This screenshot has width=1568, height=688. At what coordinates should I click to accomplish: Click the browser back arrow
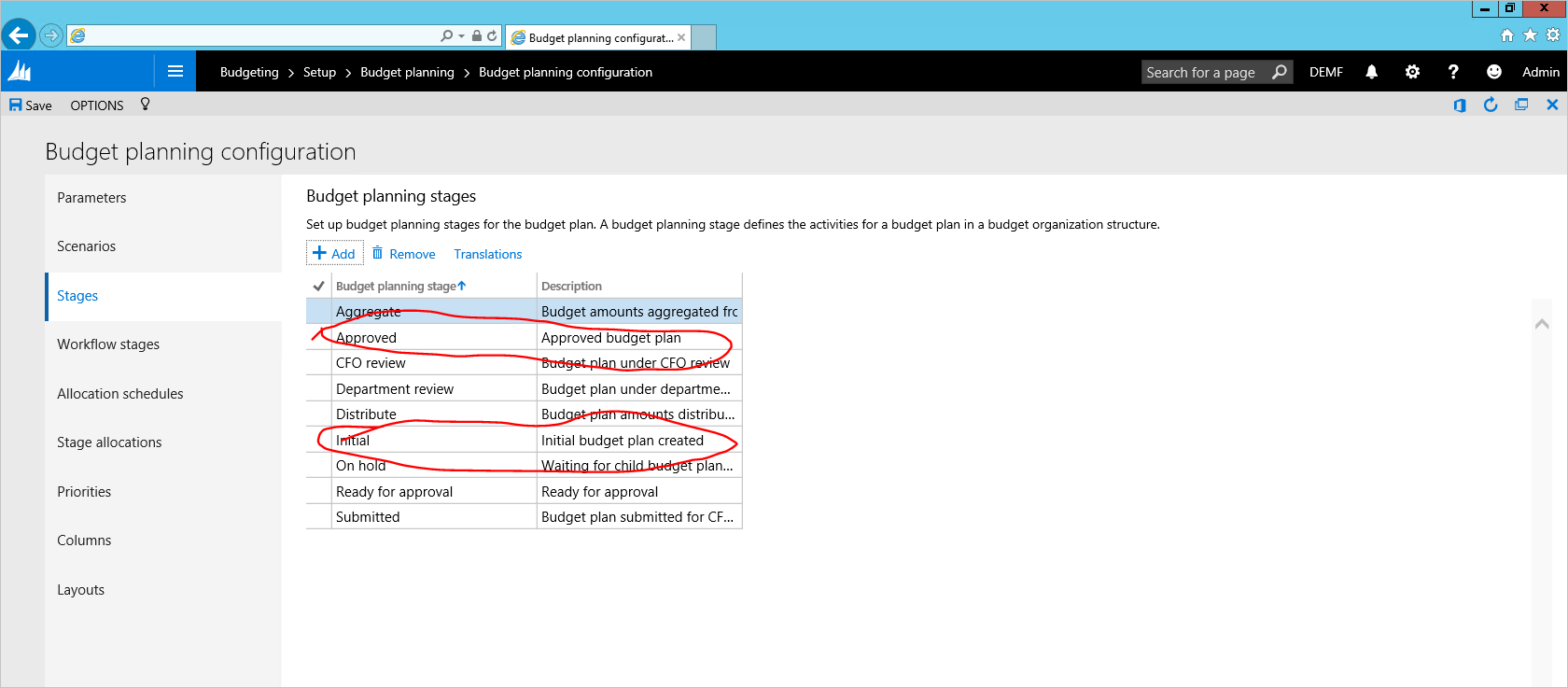coord(19,35)
